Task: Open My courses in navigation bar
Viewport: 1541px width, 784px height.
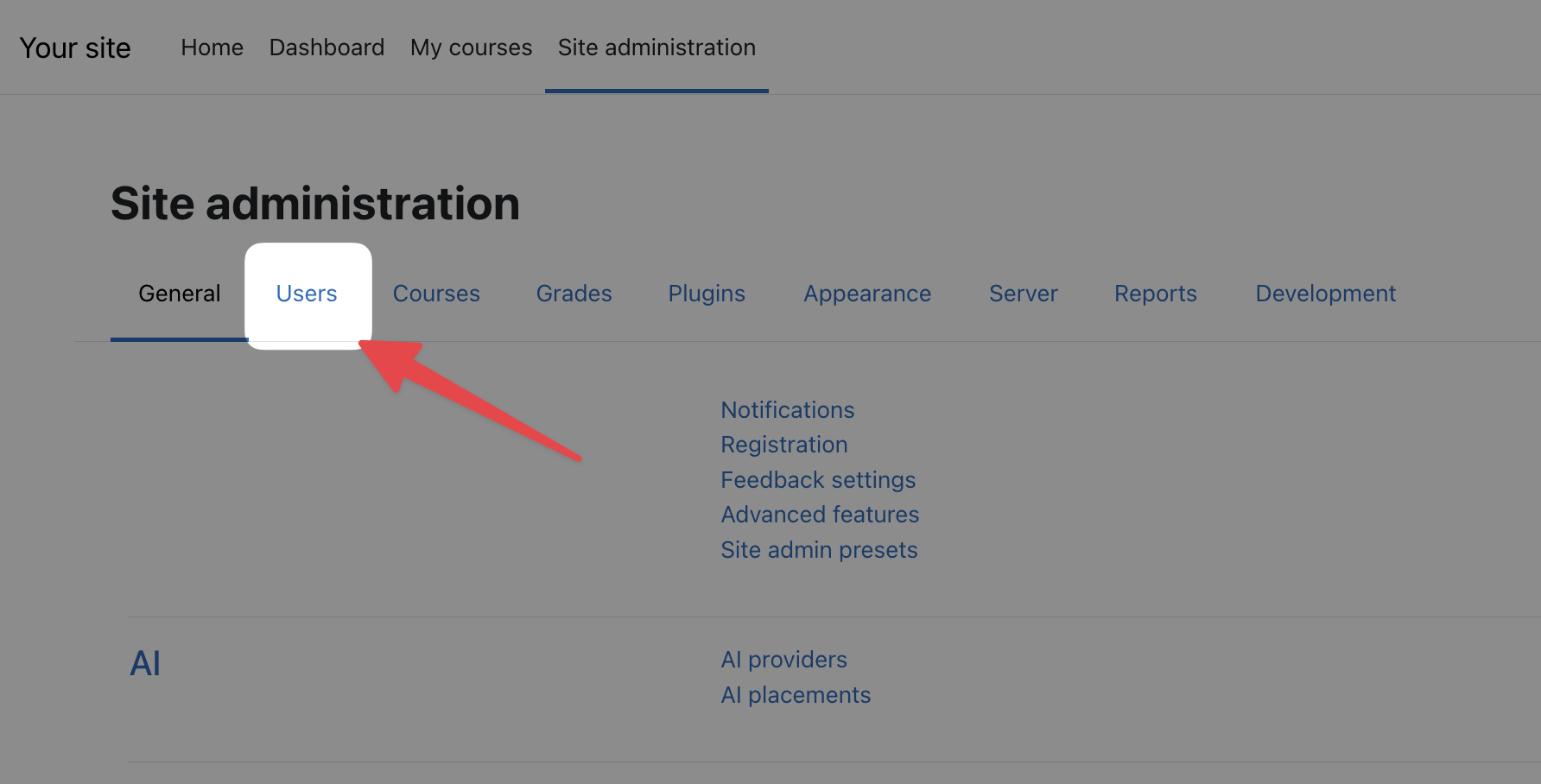Action: (x=471, y=47)
